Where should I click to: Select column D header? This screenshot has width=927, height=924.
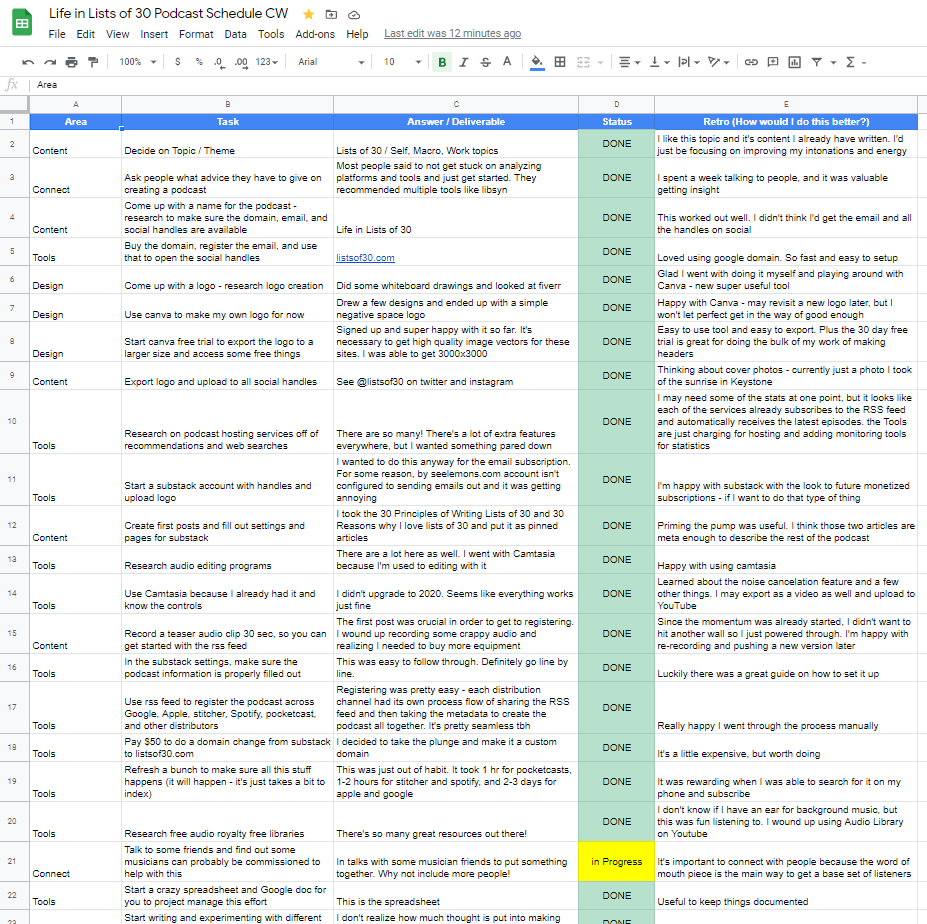617,104
